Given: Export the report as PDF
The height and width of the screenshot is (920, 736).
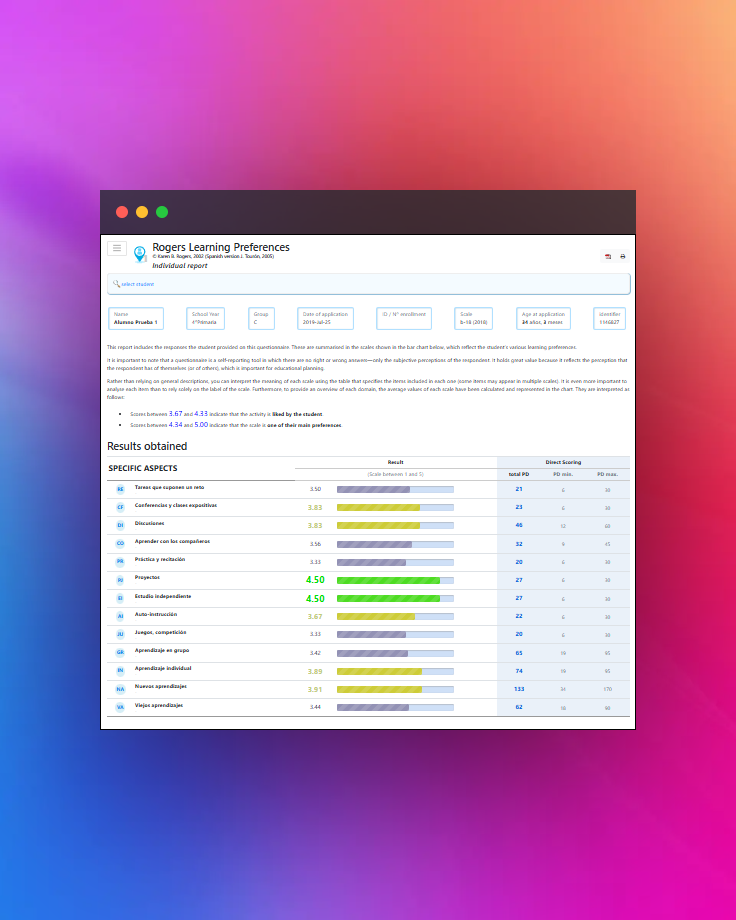Looking at the screenshot, I should (x=608, y=256).
